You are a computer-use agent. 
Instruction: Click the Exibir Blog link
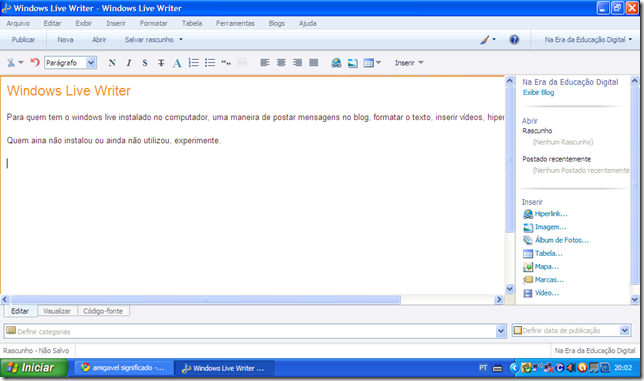[x=538, y=93]
